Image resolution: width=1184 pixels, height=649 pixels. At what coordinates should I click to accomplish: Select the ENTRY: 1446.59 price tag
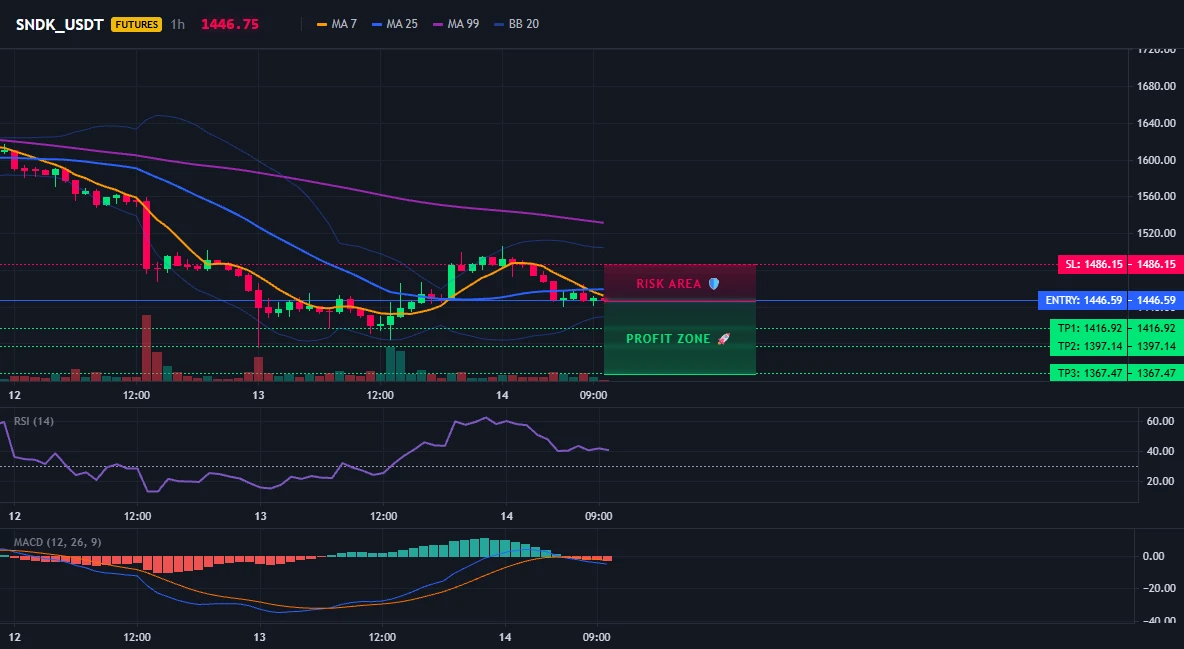(1084, 301)
